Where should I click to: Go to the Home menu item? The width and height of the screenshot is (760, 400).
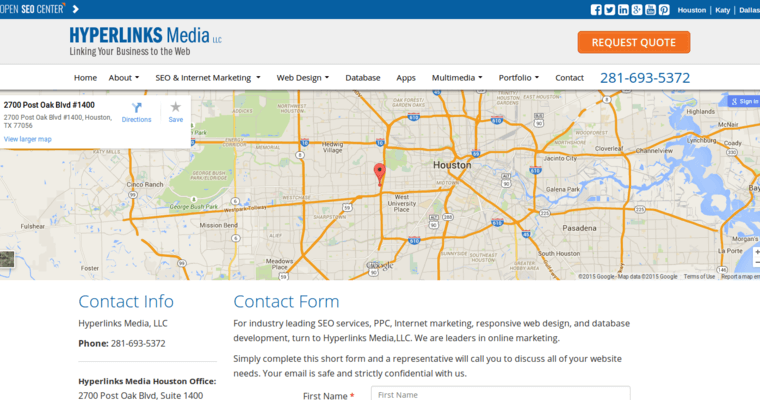click(85, 77)
